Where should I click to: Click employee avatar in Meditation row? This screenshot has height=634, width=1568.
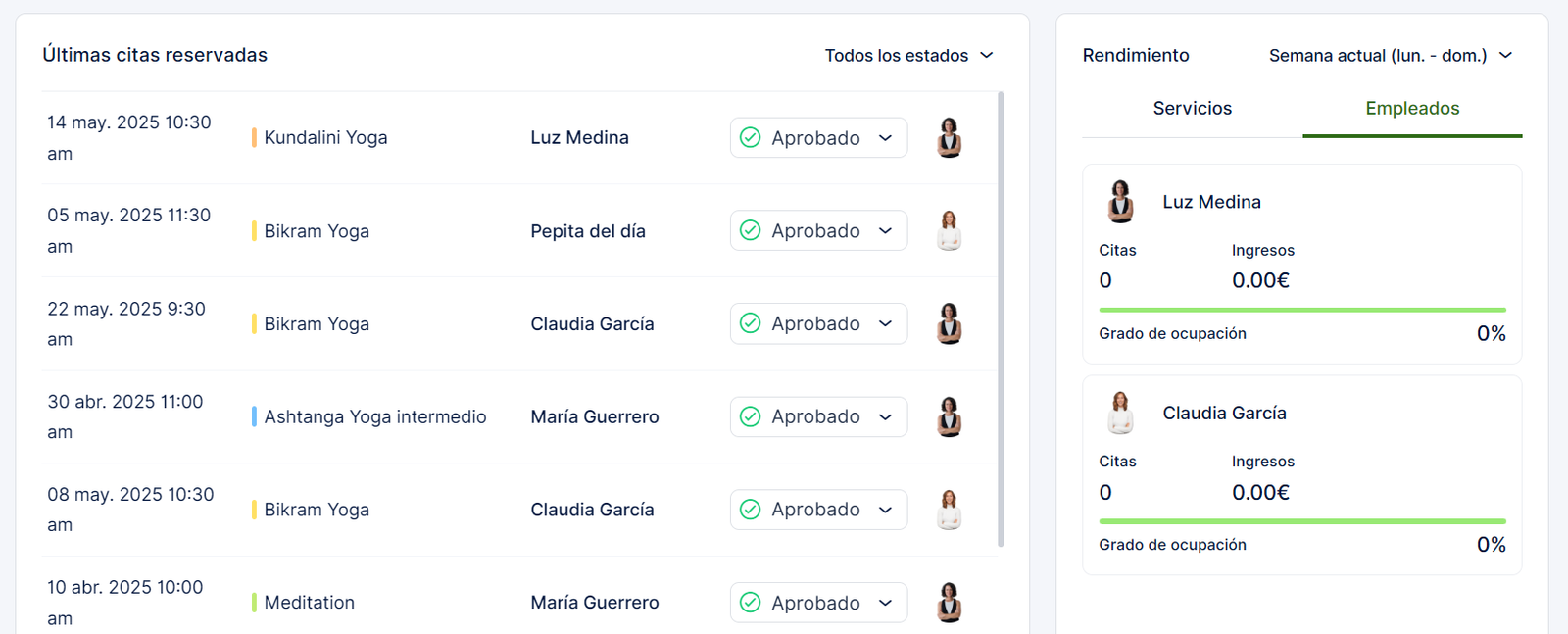point(949,603)
